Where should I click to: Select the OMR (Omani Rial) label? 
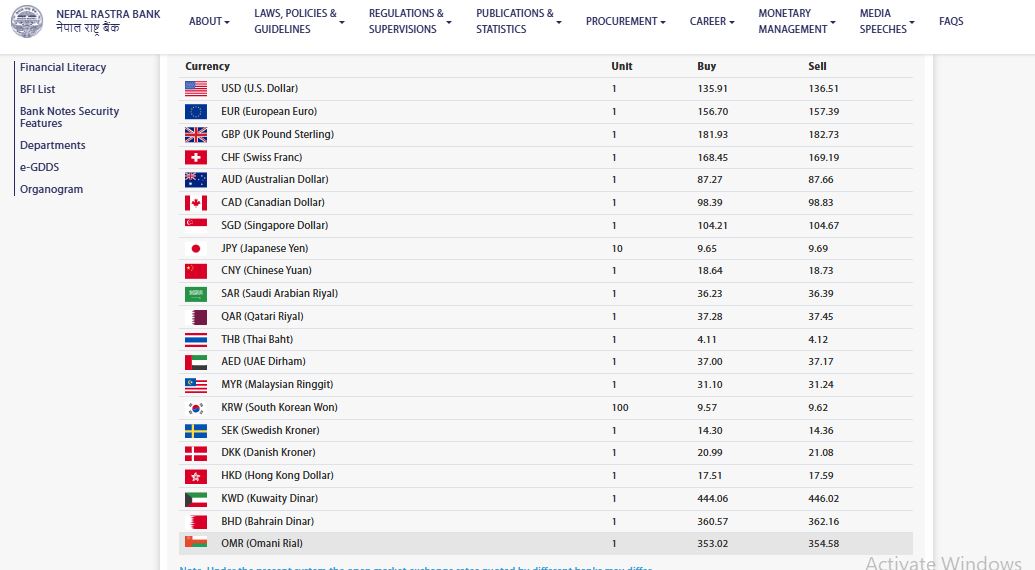tap(261, 544)
